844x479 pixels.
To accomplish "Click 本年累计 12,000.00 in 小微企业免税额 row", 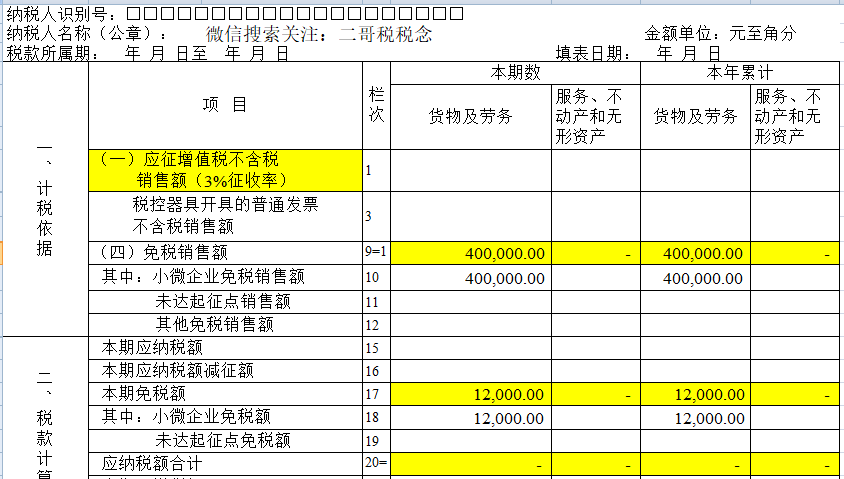I will [695, 418].
